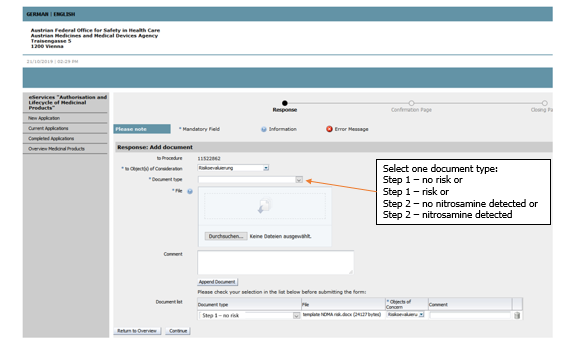The width and height of the screenshot is (572, 360).
Task: Select the Response step marker
Action: click(285, 103)
